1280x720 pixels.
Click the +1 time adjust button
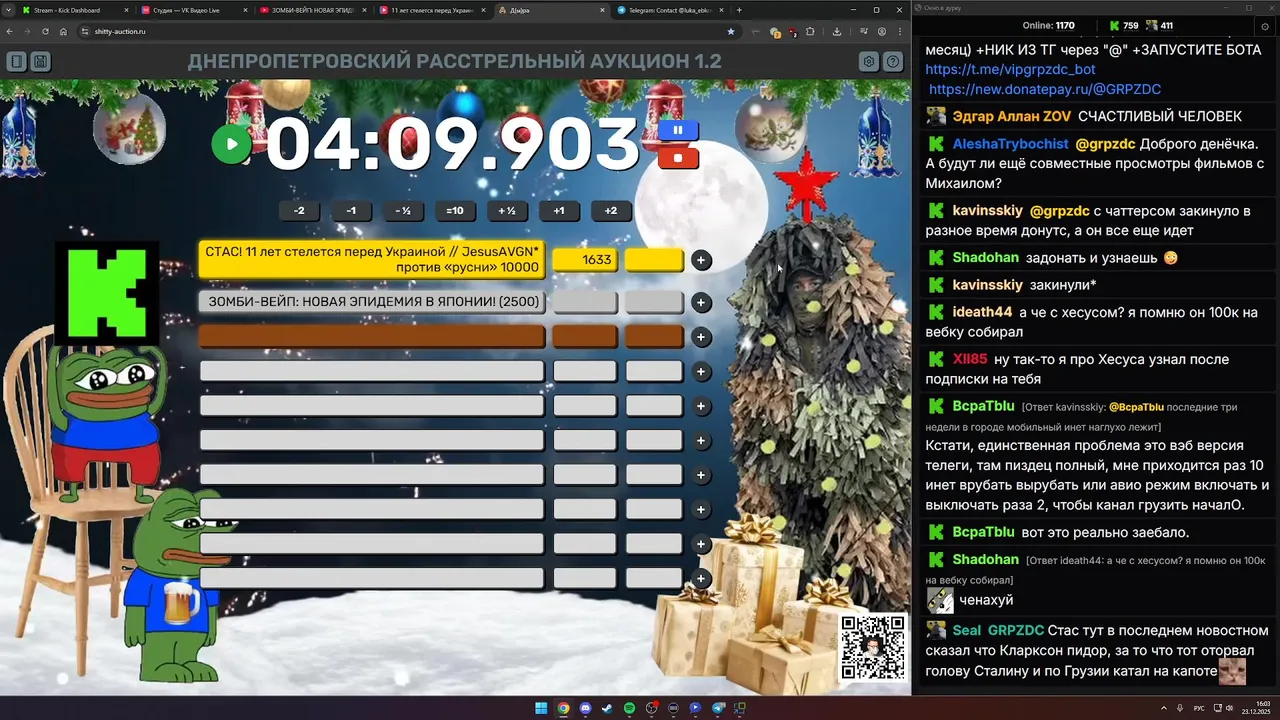point(559,210)
